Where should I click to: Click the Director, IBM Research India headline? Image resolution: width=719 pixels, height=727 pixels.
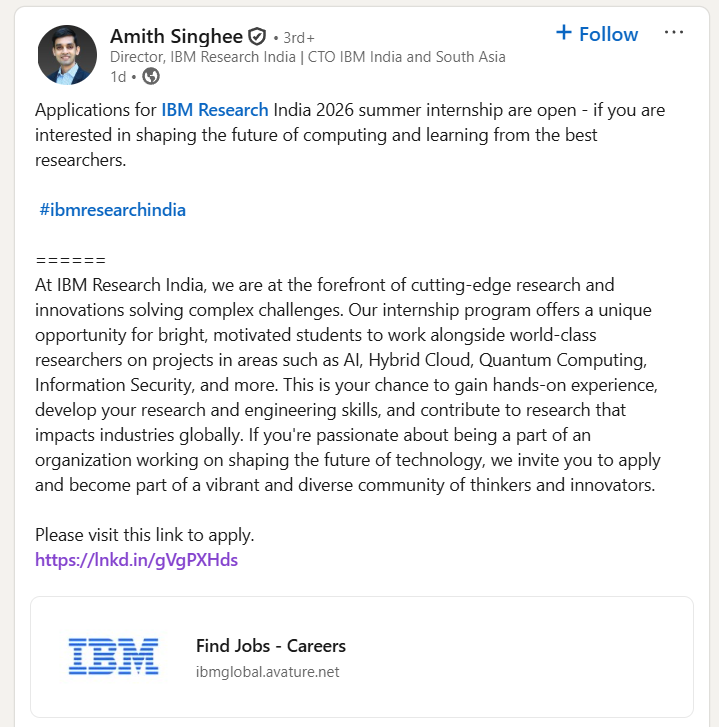point(307,57)
